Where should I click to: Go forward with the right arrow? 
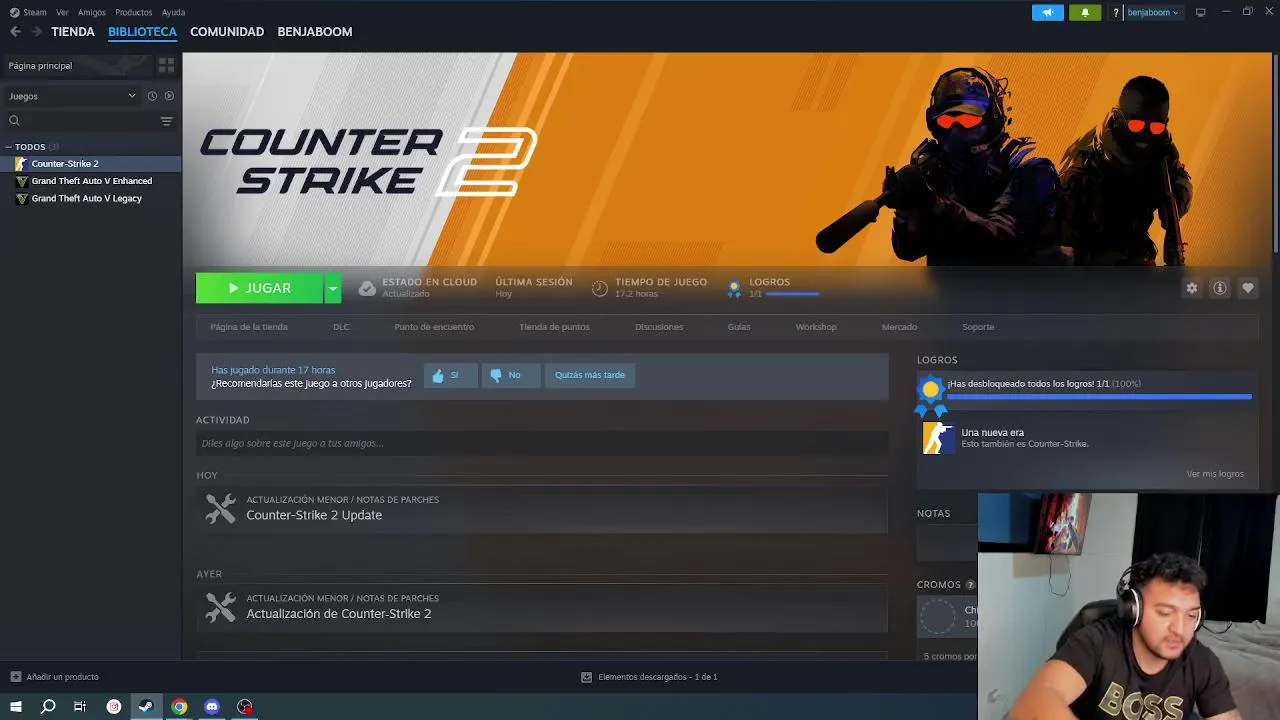tap(36, 32)
